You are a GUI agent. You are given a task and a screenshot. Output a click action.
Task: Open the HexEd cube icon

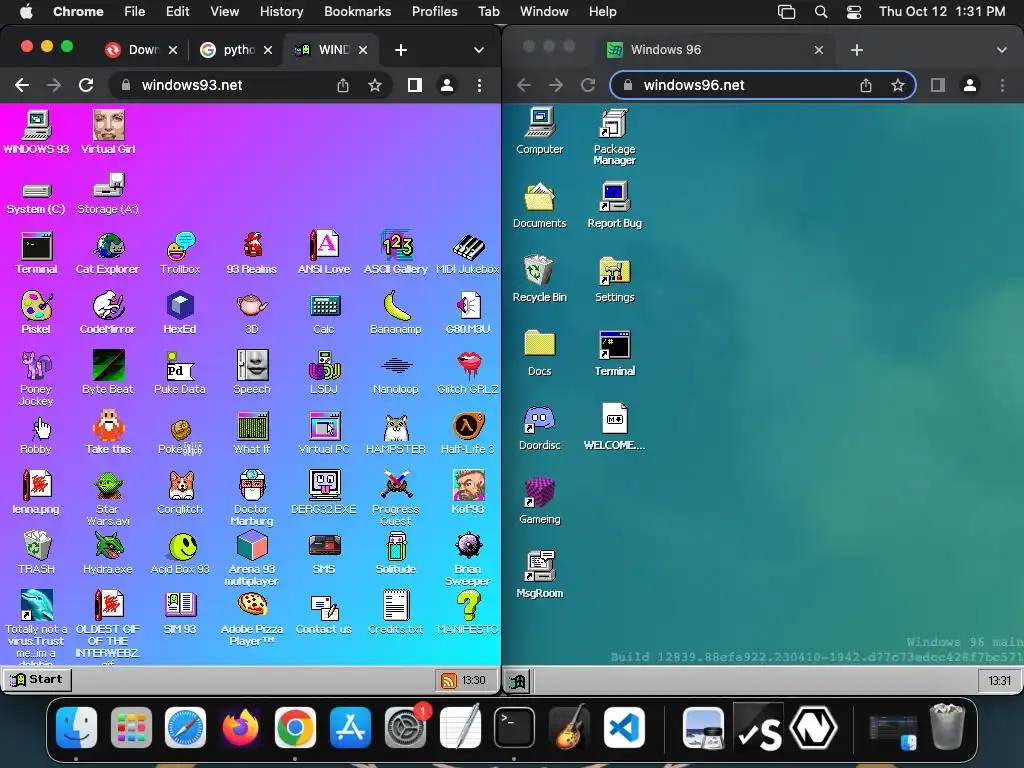pos(180,313)
